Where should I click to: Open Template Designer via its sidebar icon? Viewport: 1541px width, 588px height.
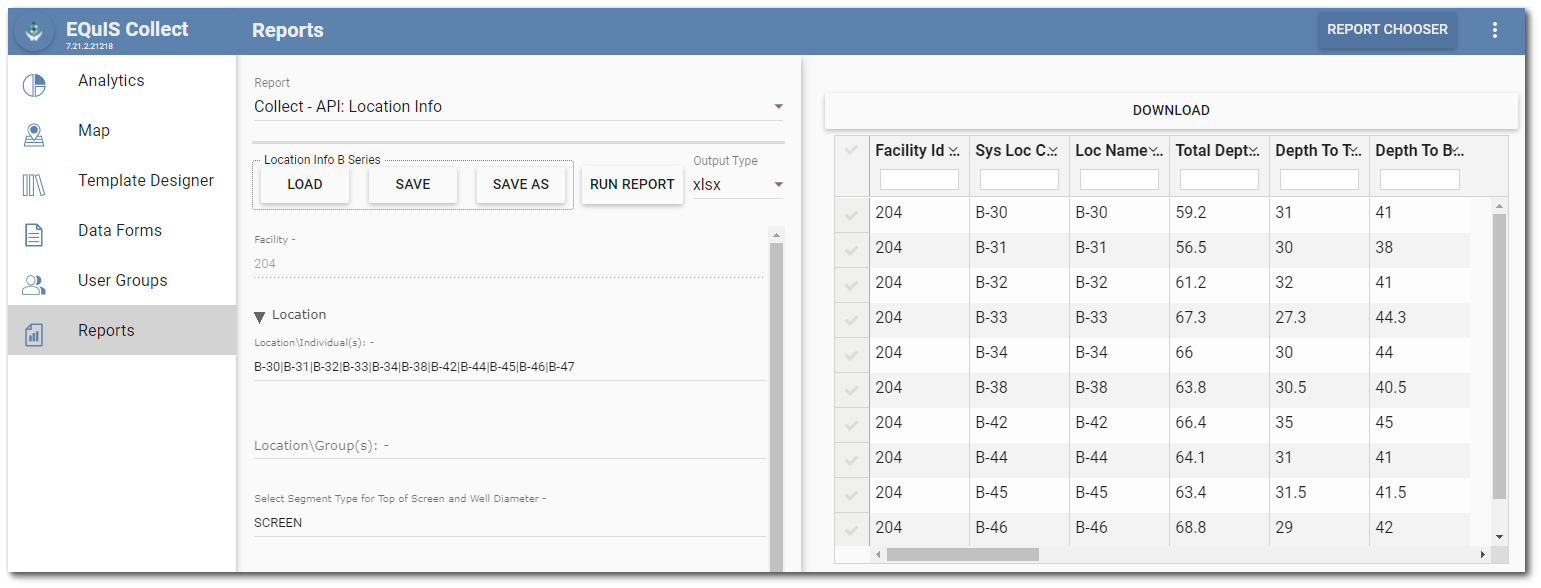tap(33, 180)
